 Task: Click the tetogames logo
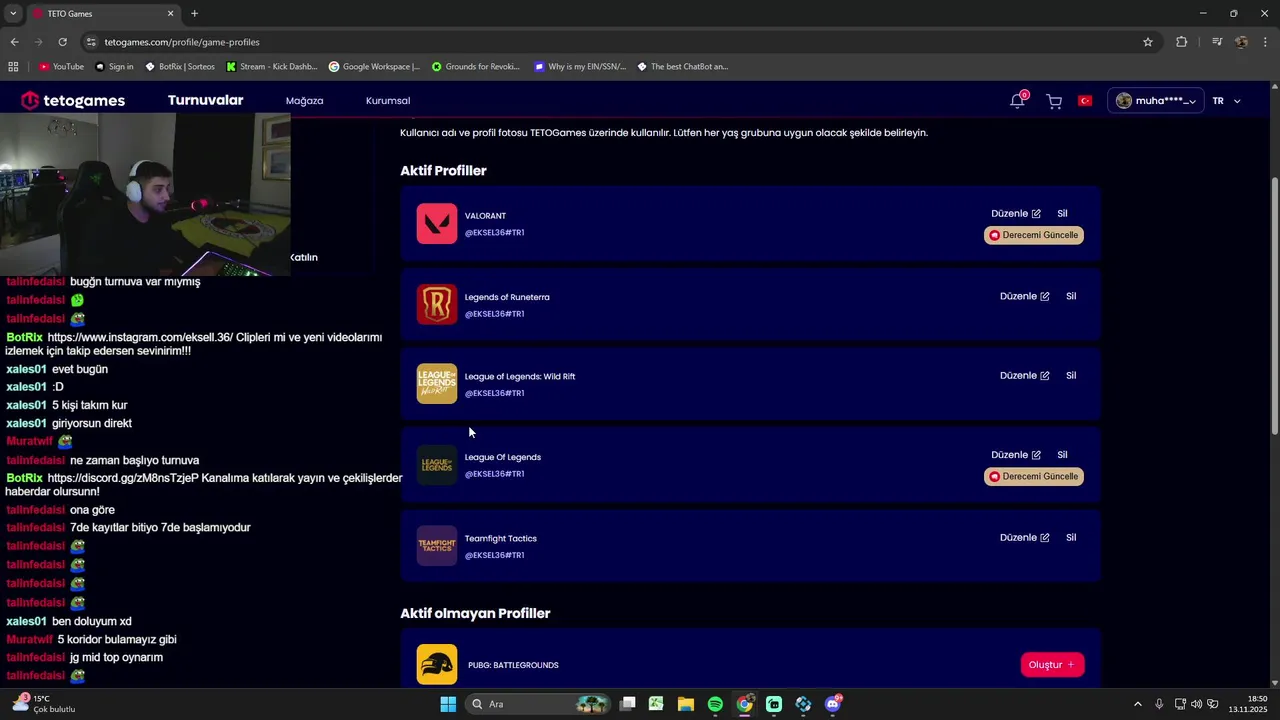(x=73, y=100)
